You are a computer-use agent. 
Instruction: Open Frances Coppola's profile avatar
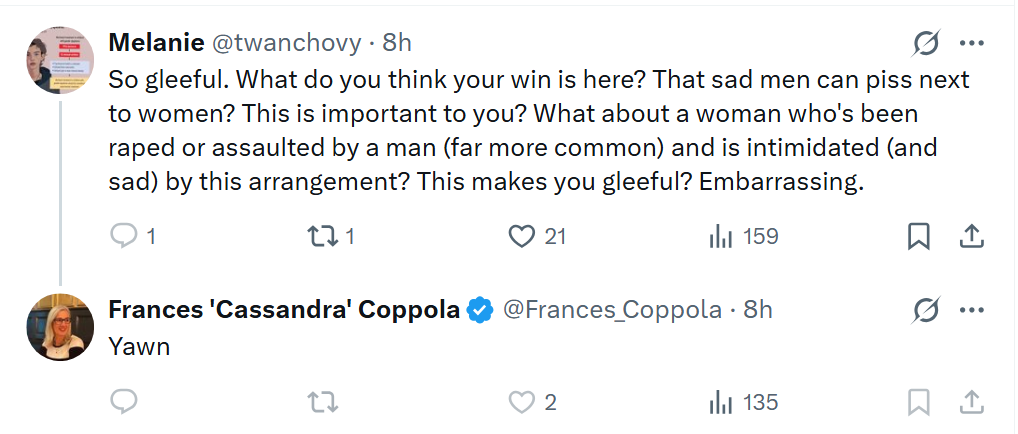coord(61,327)
